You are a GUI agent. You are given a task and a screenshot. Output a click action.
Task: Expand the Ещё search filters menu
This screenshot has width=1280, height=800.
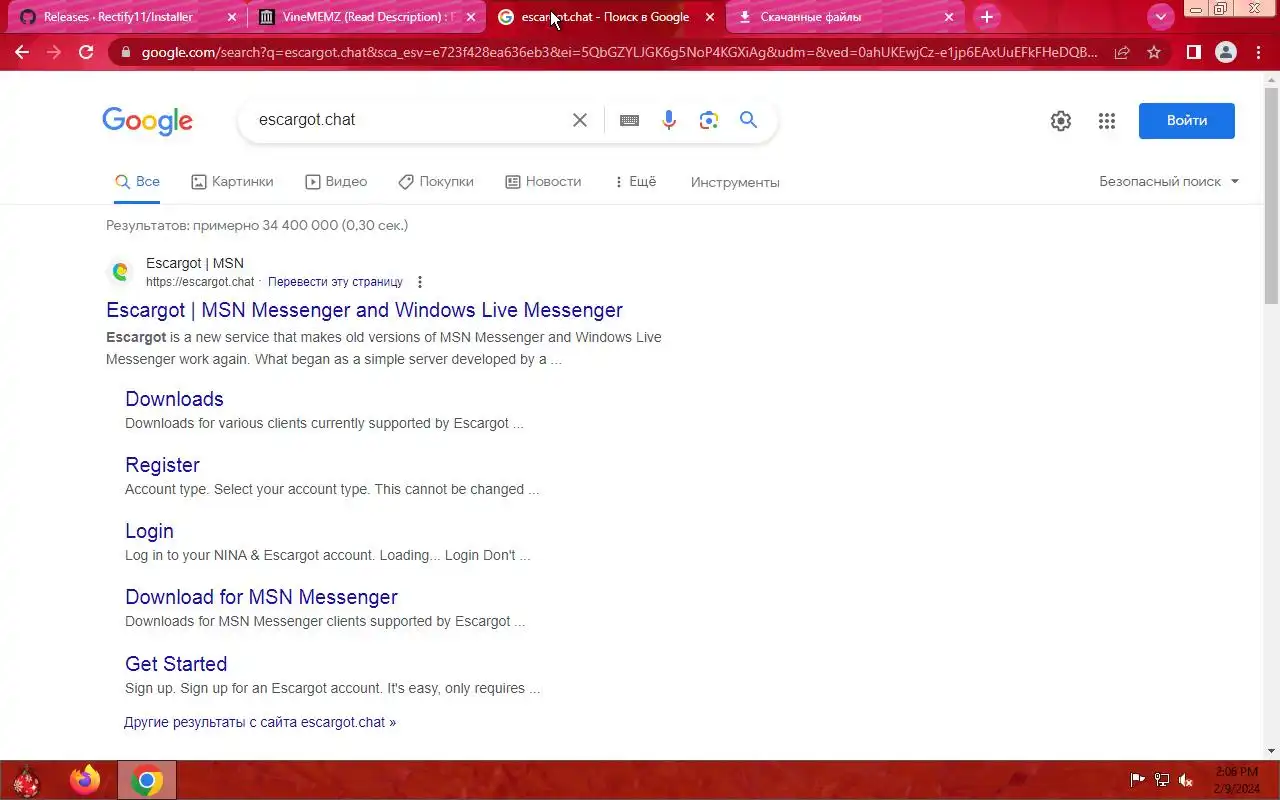635,181
